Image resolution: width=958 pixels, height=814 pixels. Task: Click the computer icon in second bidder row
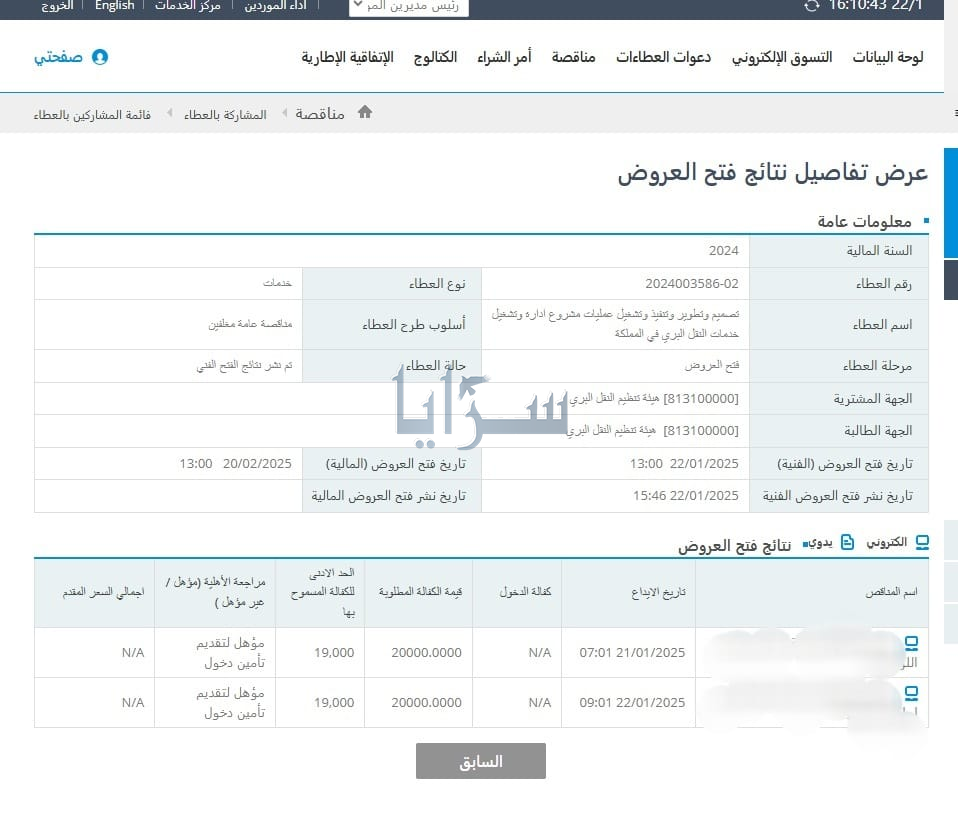910,692
